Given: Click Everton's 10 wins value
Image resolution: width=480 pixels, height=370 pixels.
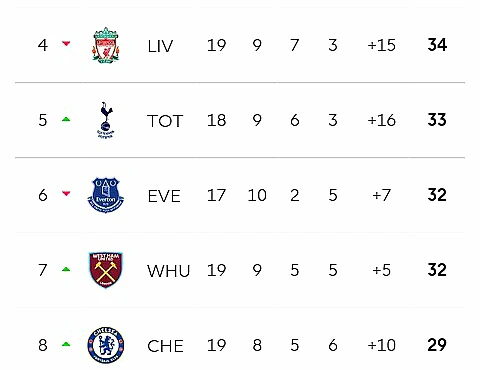Looking at the screenshot, I should coord(257,195).
